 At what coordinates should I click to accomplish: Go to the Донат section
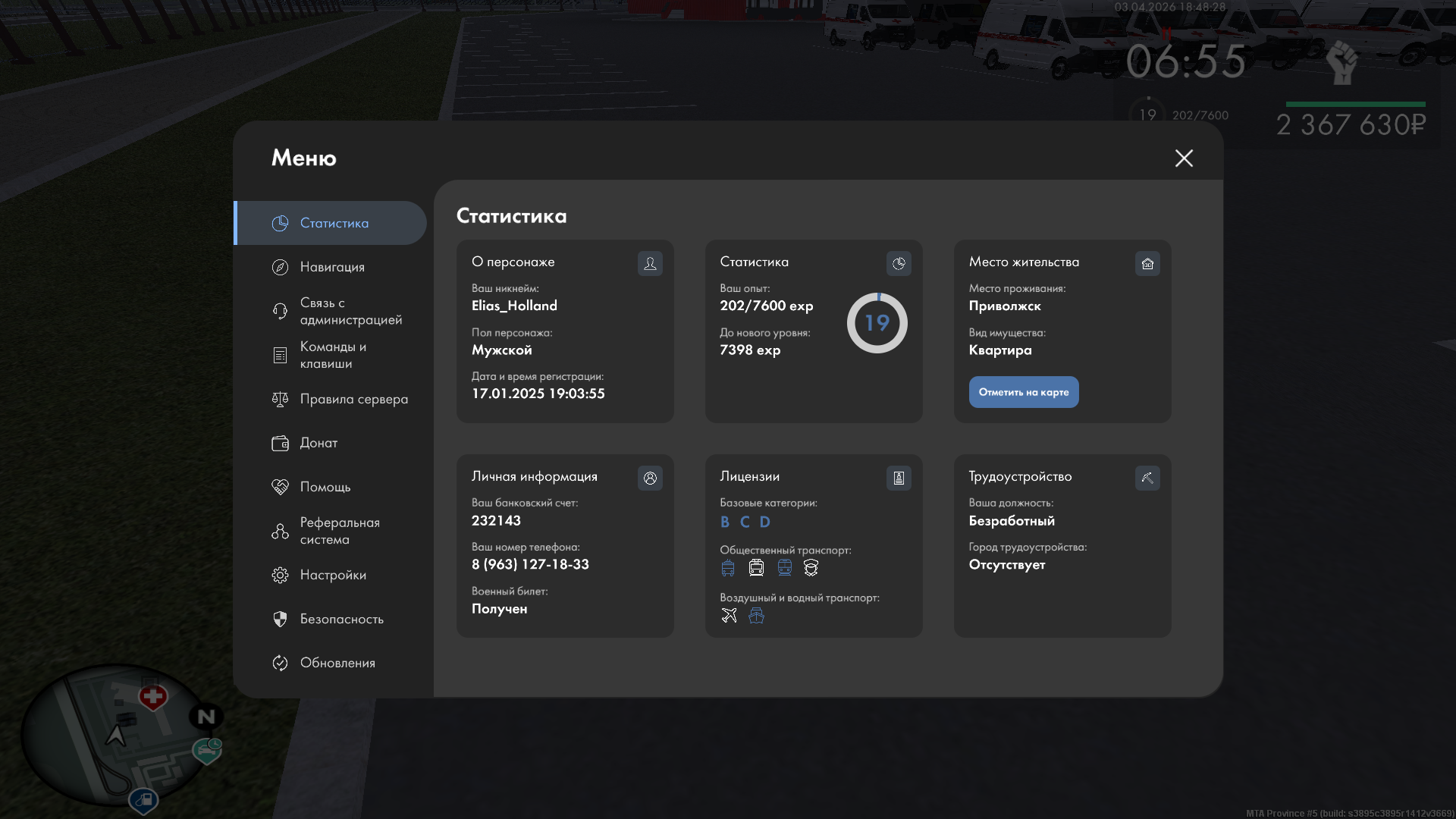318,443
